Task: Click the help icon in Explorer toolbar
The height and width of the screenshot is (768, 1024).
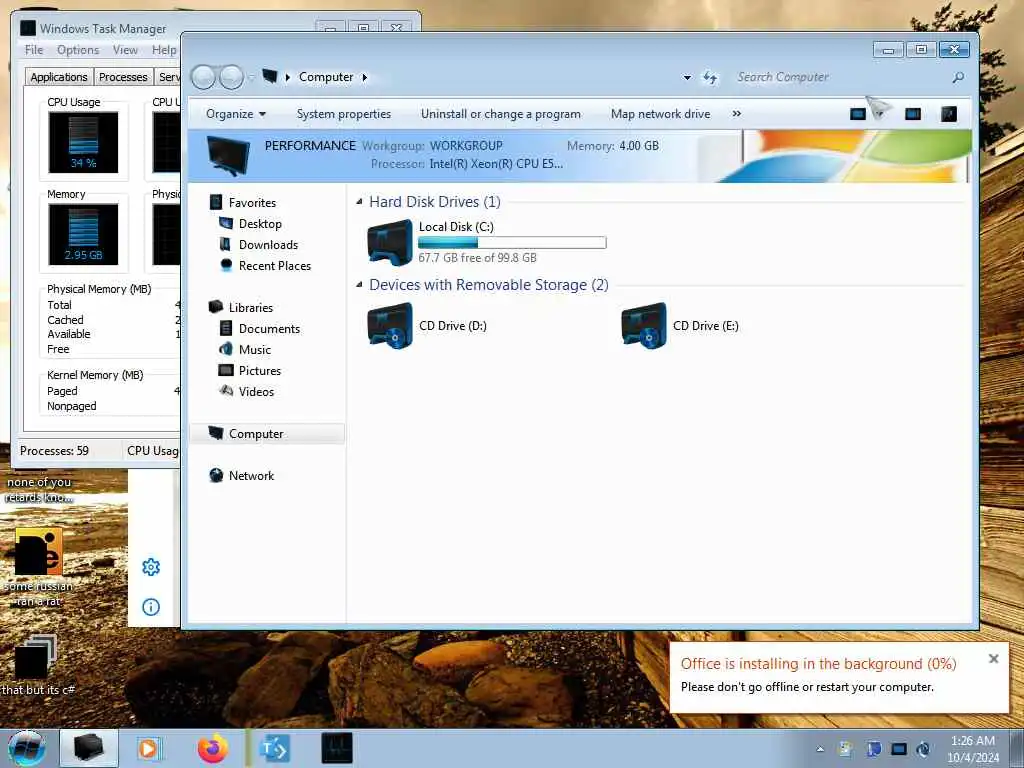Action: click(949, 114)
